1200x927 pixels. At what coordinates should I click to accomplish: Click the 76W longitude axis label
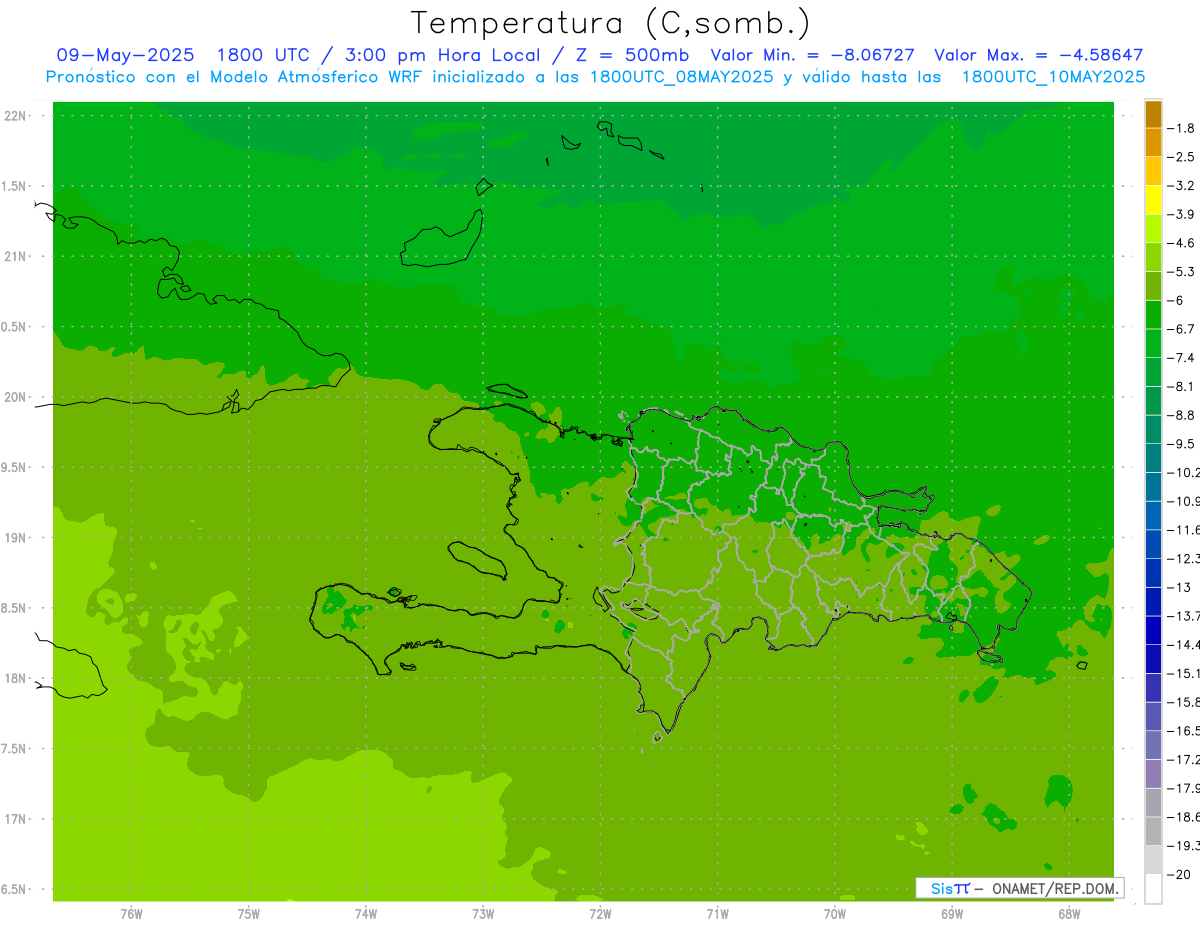click(x=131, y=914)
